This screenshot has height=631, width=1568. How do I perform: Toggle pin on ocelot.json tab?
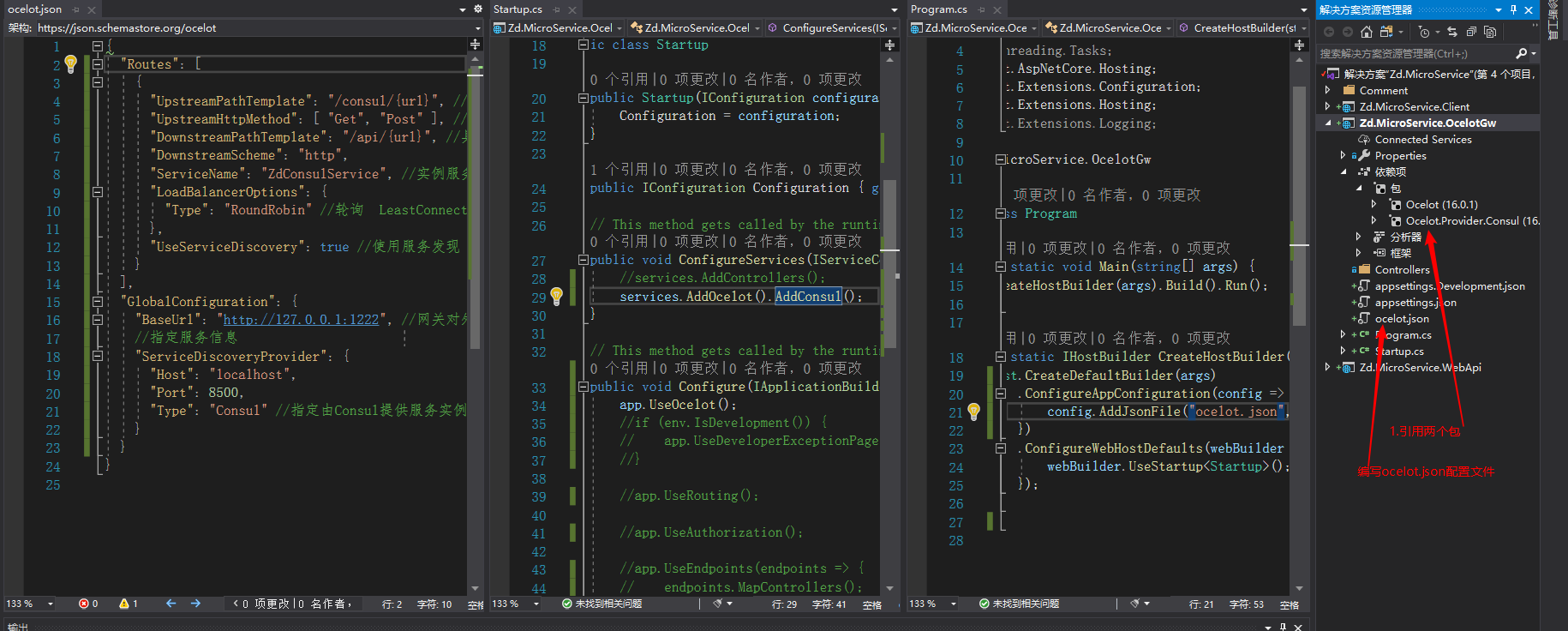[76, 9]
